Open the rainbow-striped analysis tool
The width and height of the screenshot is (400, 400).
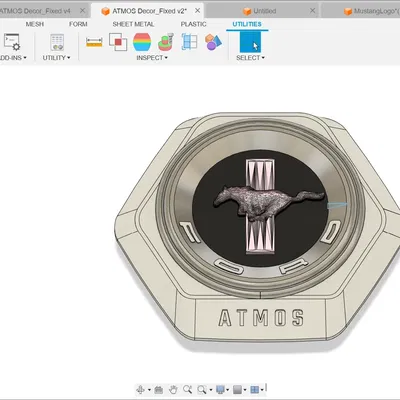[x=142, y=42]
